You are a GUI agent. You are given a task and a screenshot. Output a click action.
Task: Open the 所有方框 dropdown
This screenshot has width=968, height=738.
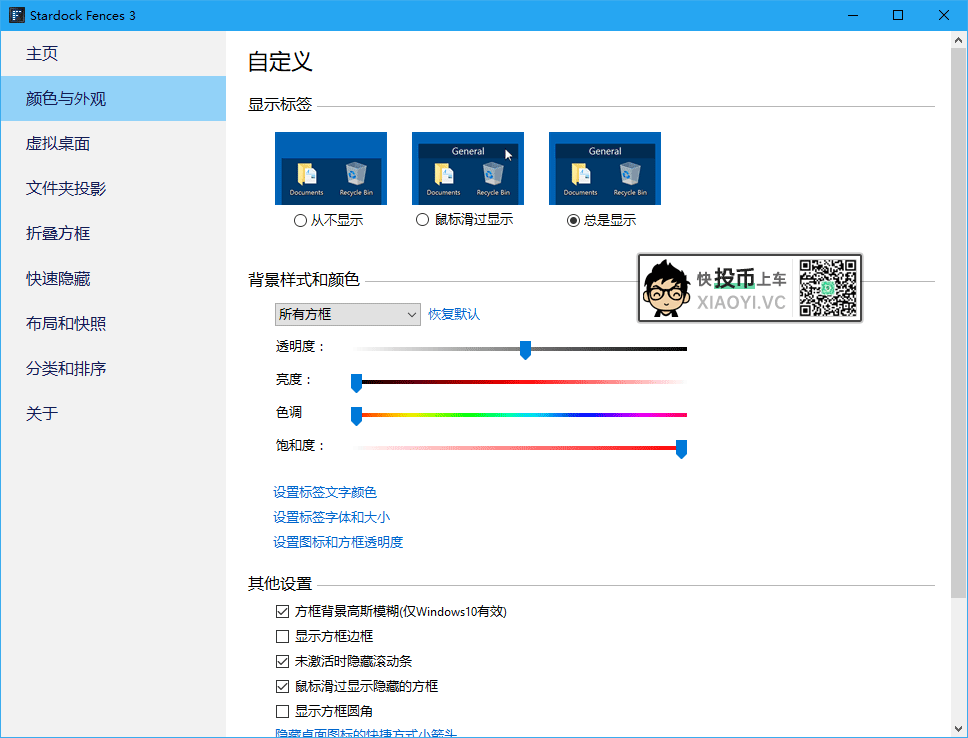click(348, 314)
